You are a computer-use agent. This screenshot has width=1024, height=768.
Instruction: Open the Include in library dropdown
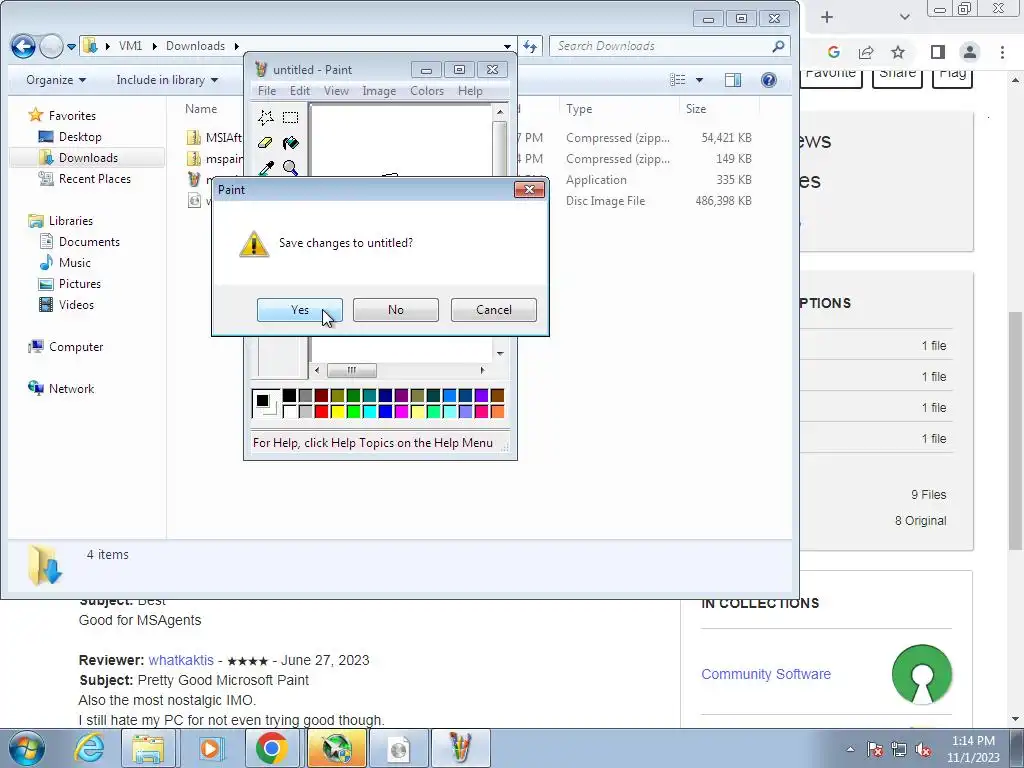[x=167, y=80]
